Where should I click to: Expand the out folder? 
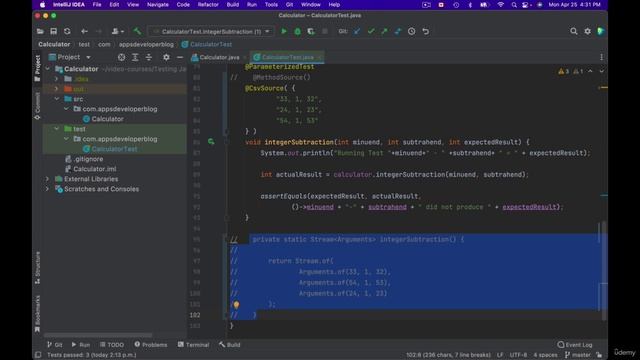pyautogui.click(x=57, y=89)
